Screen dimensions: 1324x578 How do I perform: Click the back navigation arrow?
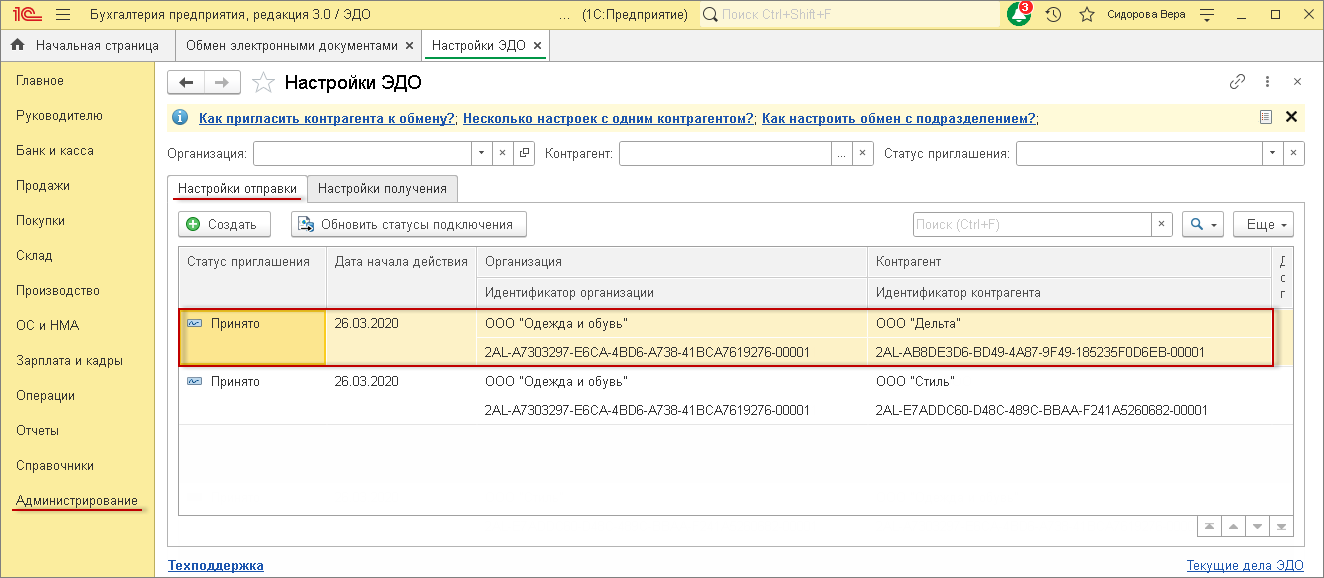tap(186, 82)
